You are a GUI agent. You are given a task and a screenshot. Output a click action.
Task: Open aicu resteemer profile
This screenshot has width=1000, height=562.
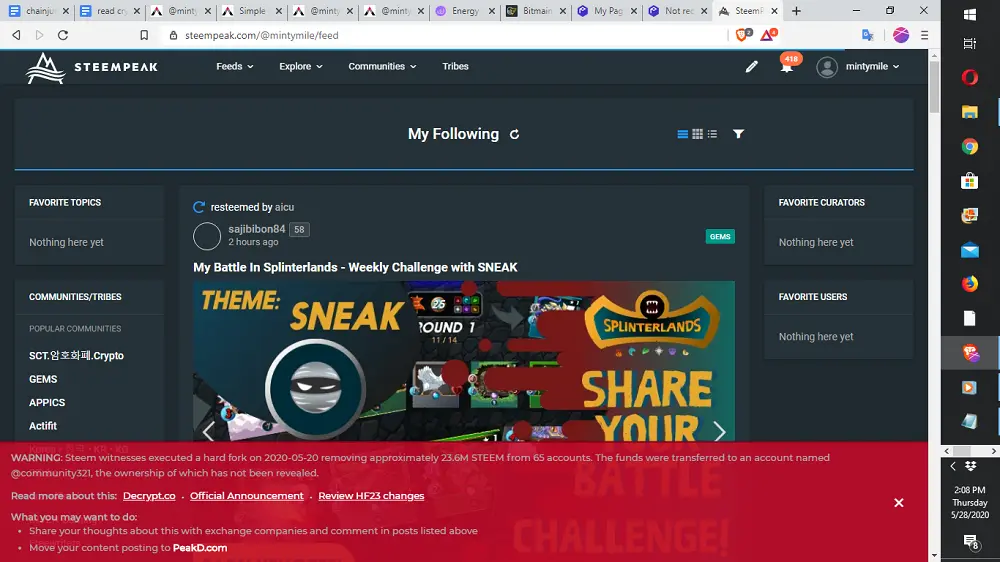(x=284, y=207)
